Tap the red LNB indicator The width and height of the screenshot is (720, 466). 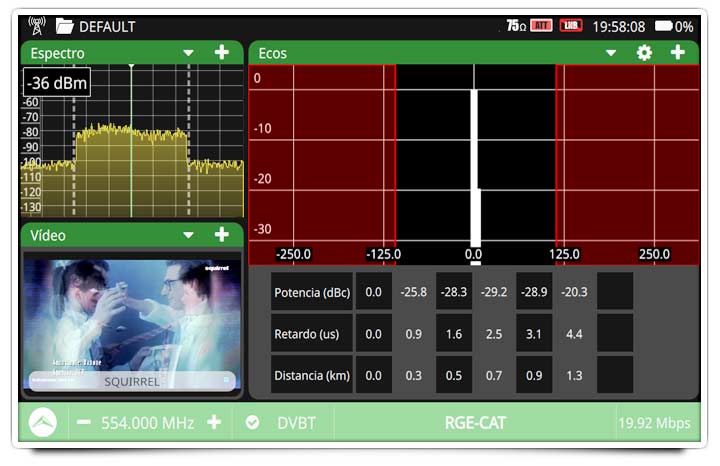point(571,25)
